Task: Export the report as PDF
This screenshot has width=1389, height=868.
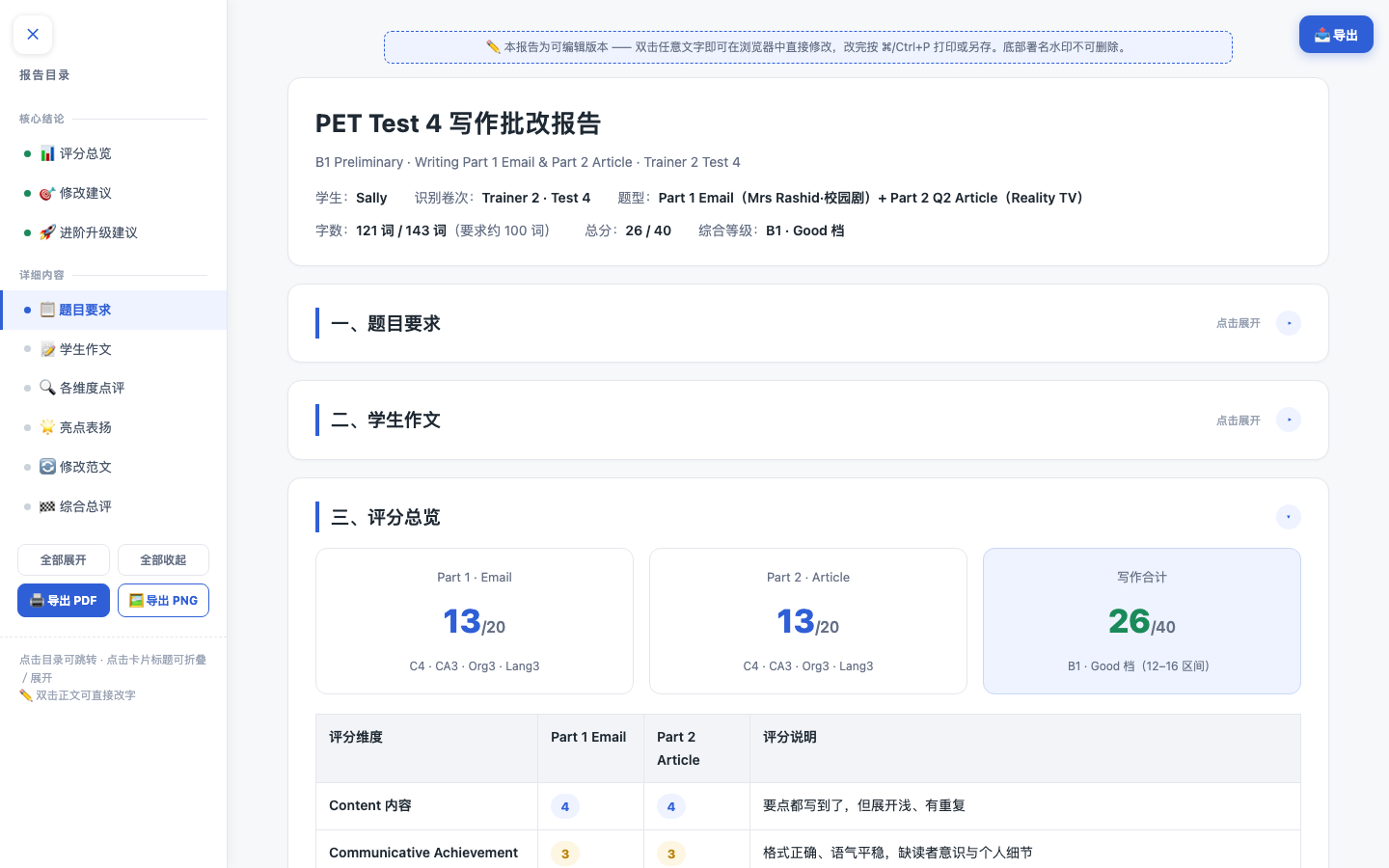Action: pyautogui.click(x=64, y=600)
